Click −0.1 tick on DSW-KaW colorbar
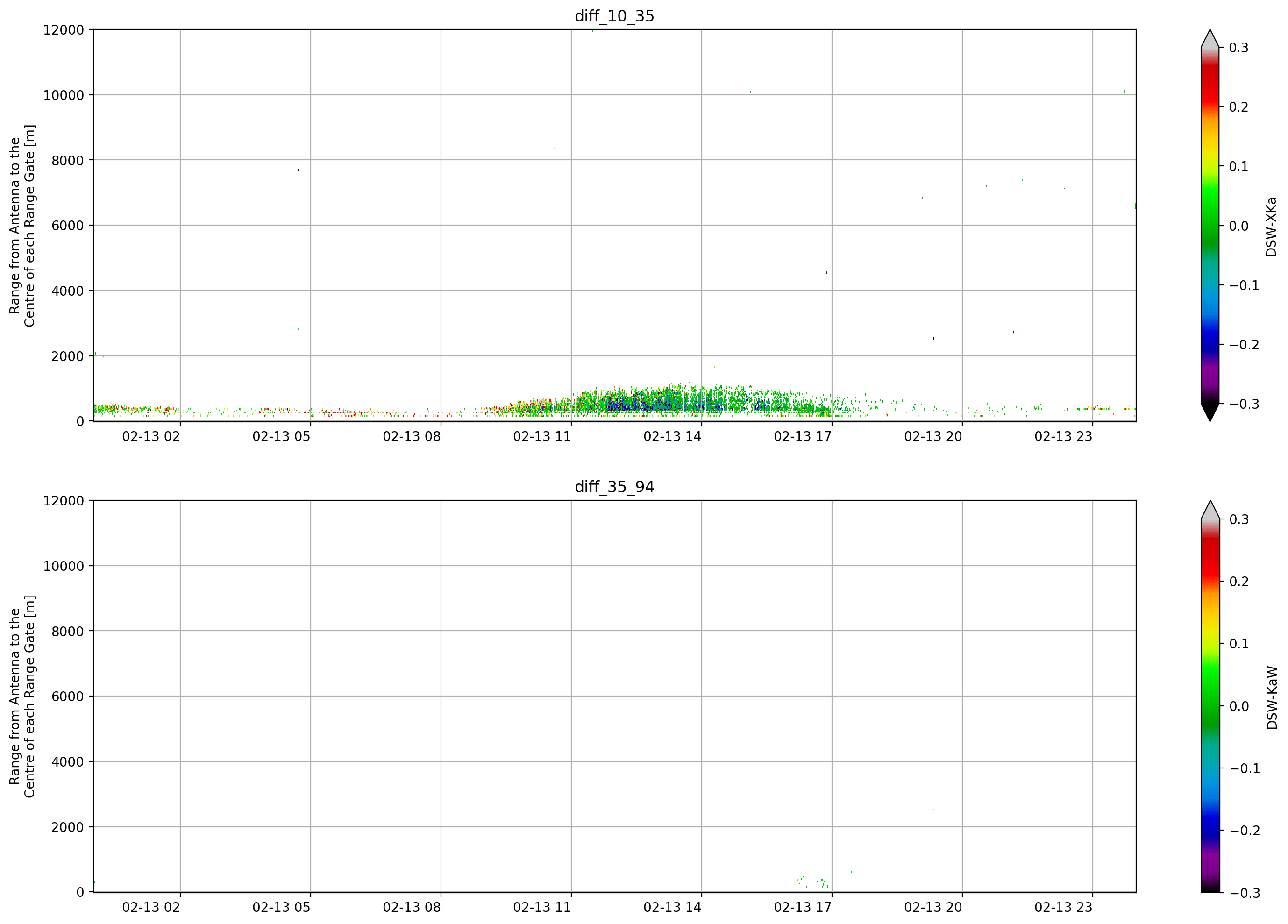The height and width of the screenshot is (924, 1288). pyautogui.click(x=1244, y=768)
